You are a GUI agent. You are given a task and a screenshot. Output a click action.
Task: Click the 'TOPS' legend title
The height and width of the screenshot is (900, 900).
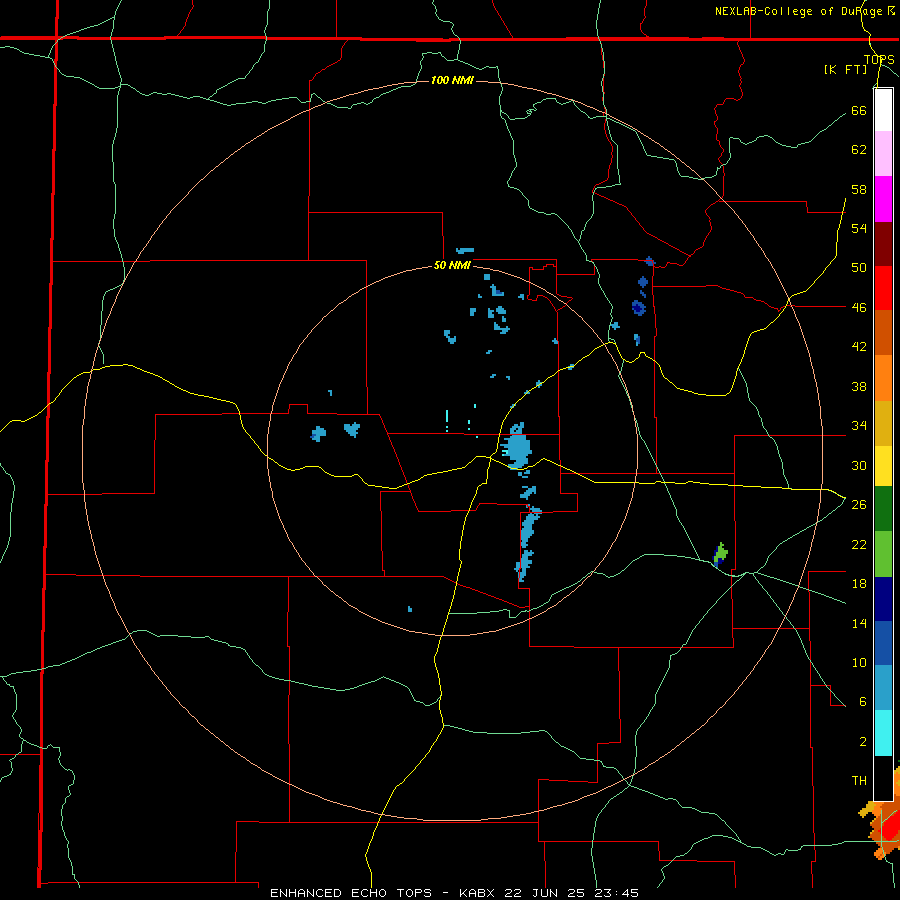click(x=879, y=59)
